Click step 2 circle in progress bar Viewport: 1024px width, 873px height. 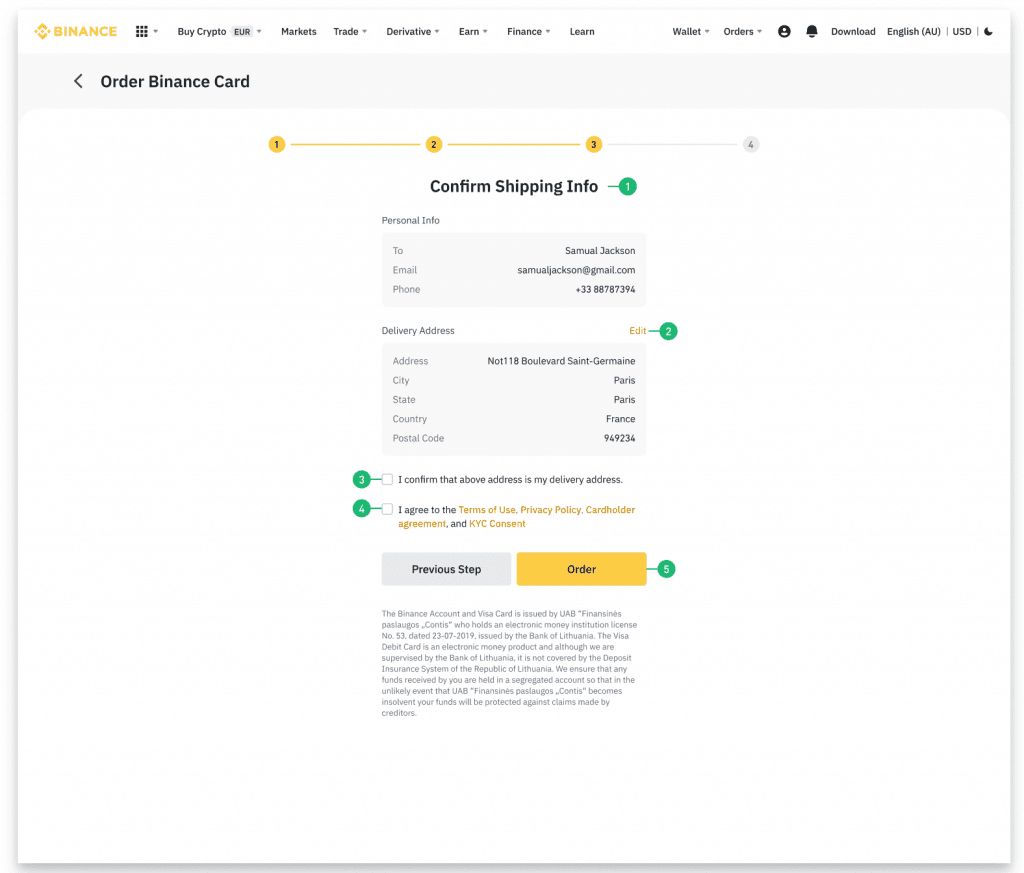click(x=433, y=144)
